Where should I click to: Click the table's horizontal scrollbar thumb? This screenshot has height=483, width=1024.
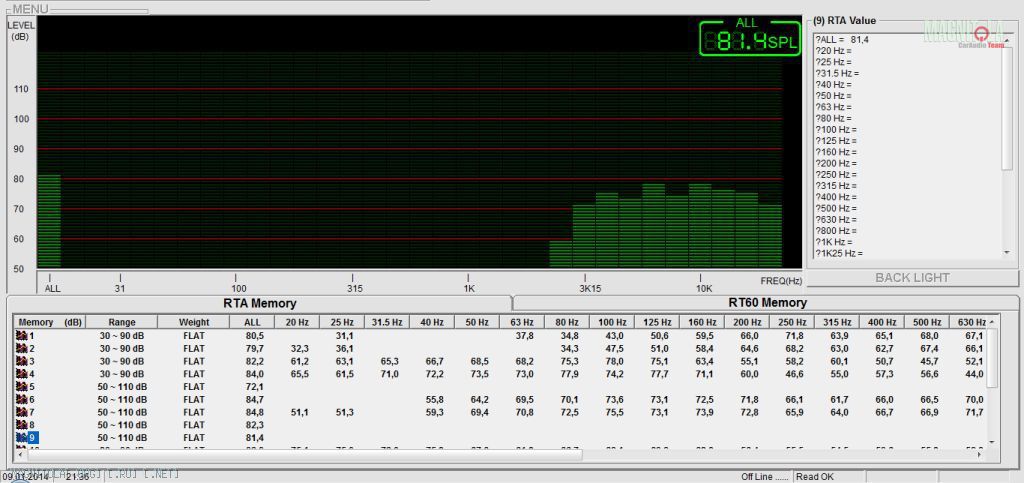coord(304,454)
